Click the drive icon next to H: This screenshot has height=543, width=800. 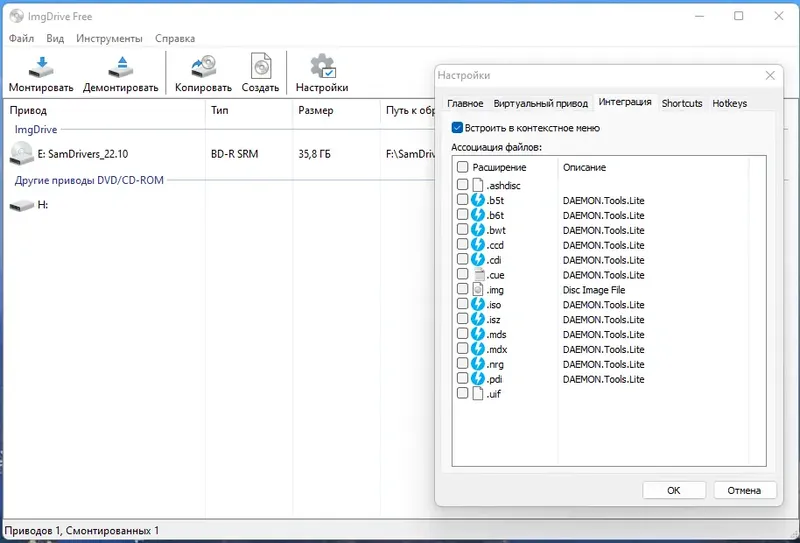[x=21, y=205]
